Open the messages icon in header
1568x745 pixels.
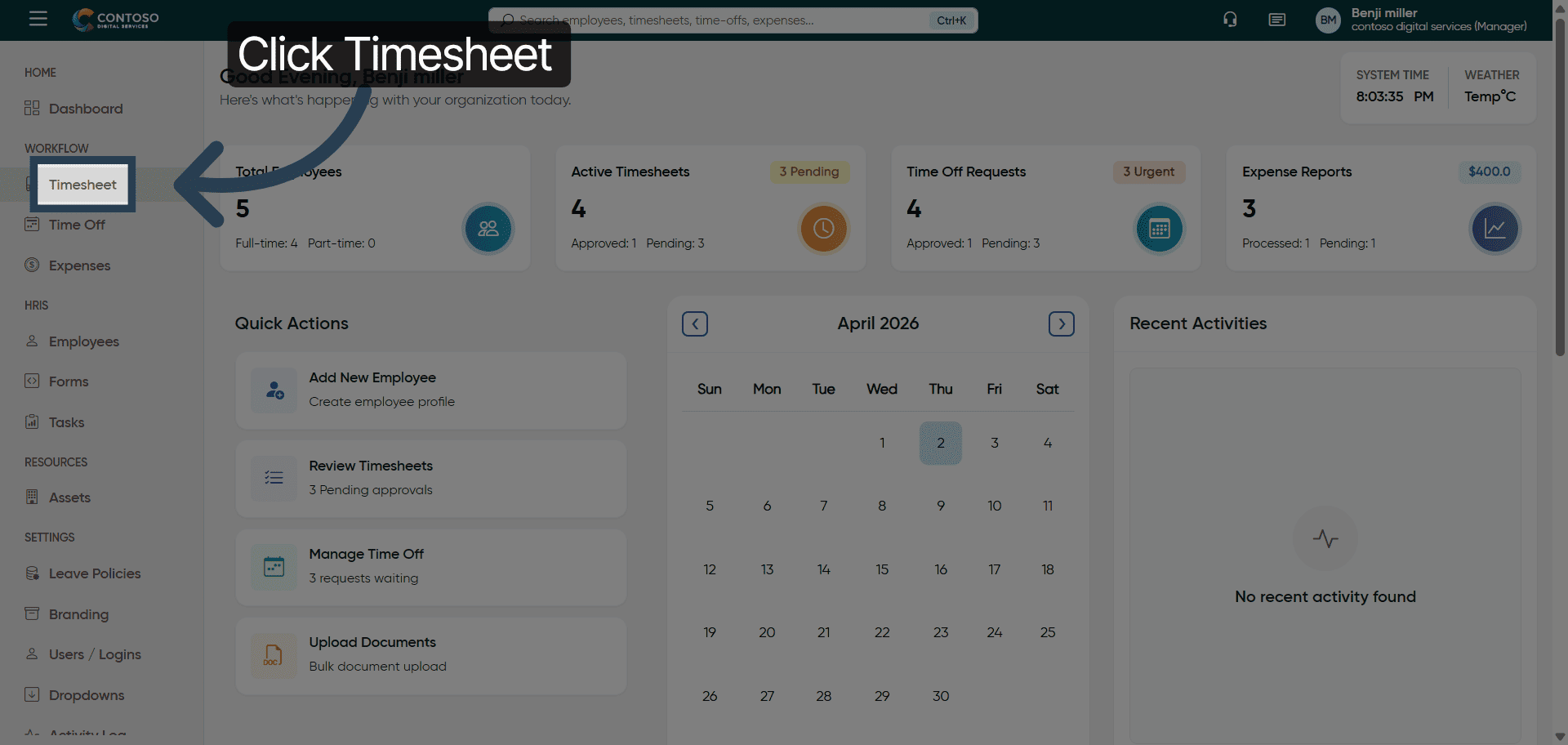point(1277,20)
